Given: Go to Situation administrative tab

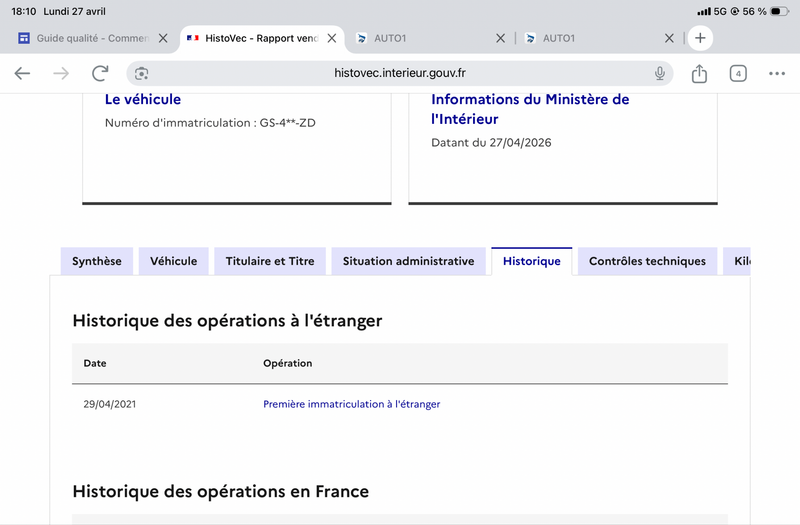Looking at the screenshot, I should click(408, 261).
